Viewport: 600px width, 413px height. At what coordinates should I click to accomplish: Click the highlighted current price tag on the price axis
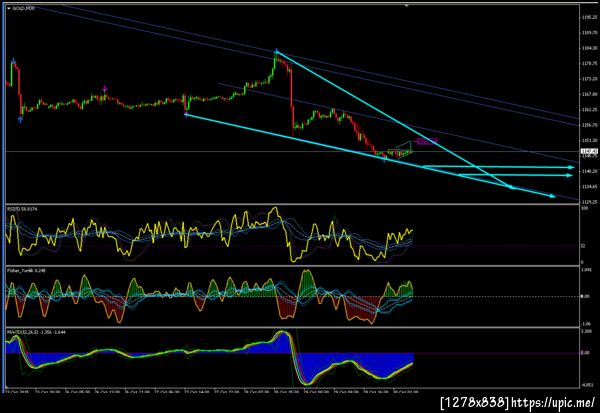click(589, 152)
